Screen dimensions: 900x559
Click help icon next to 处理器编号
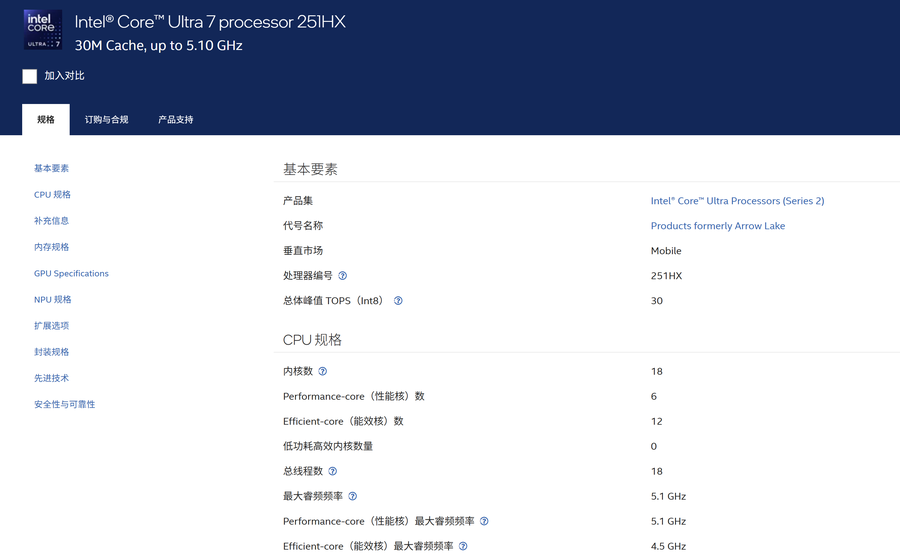[x=343, y=276]
